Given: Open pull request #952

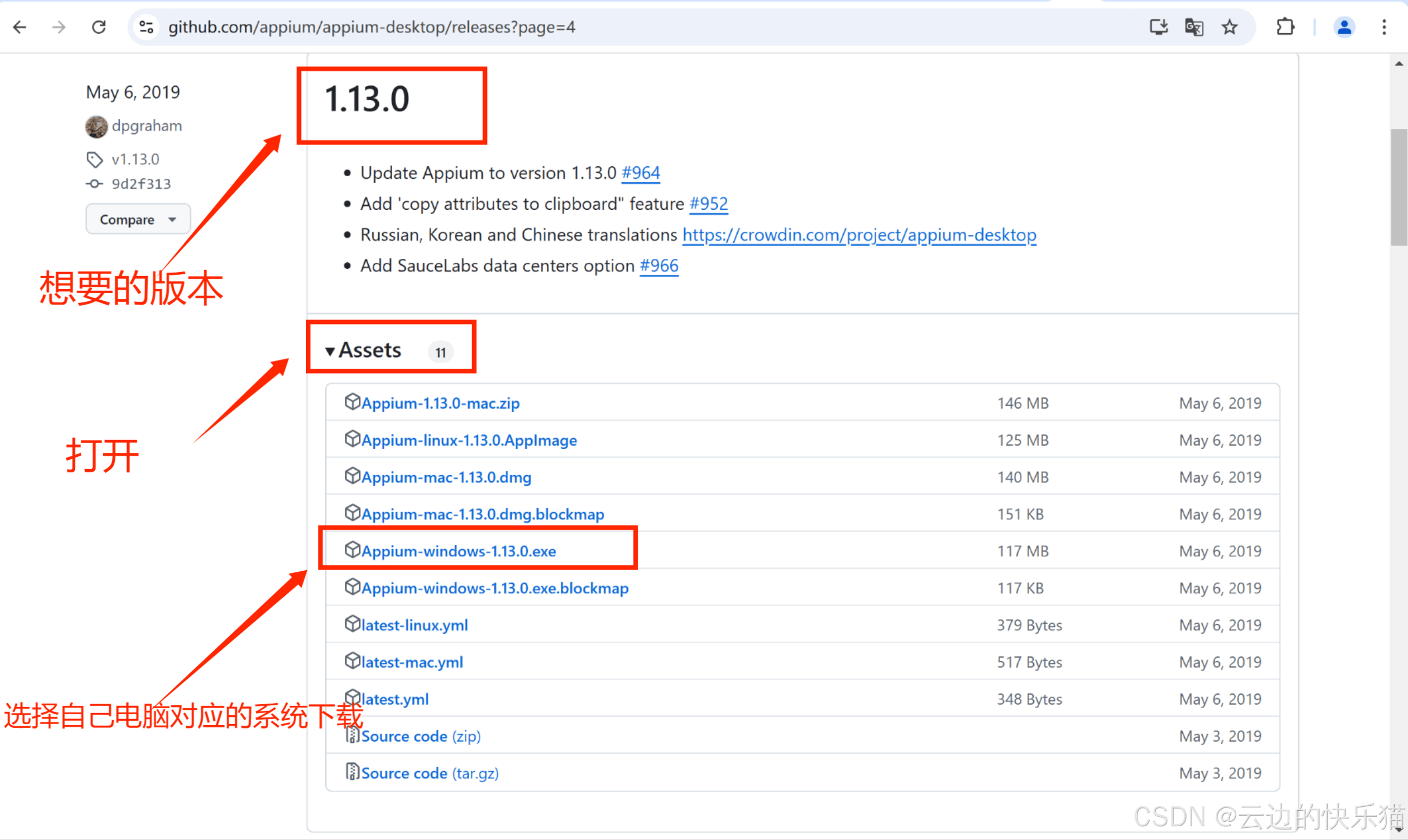Looking at the screenshot, I should point(708,204).
